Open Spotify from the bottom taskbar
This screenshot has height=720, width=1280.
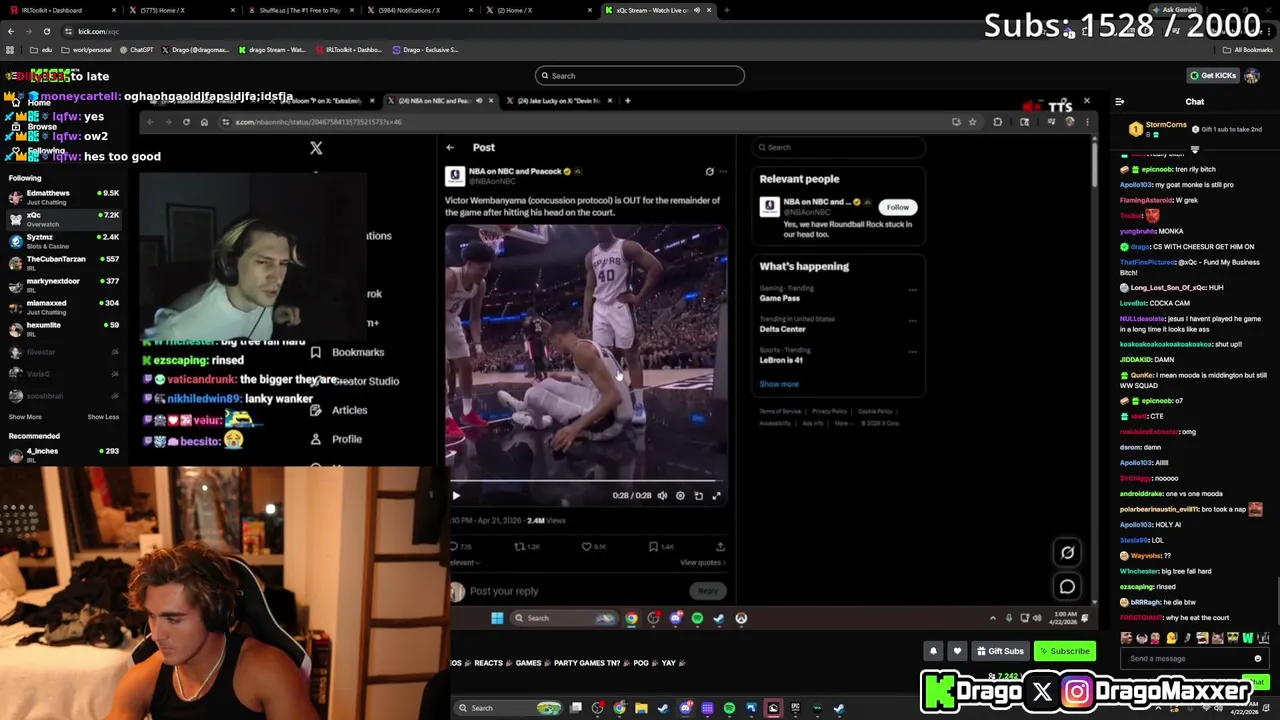click(729, 708)
